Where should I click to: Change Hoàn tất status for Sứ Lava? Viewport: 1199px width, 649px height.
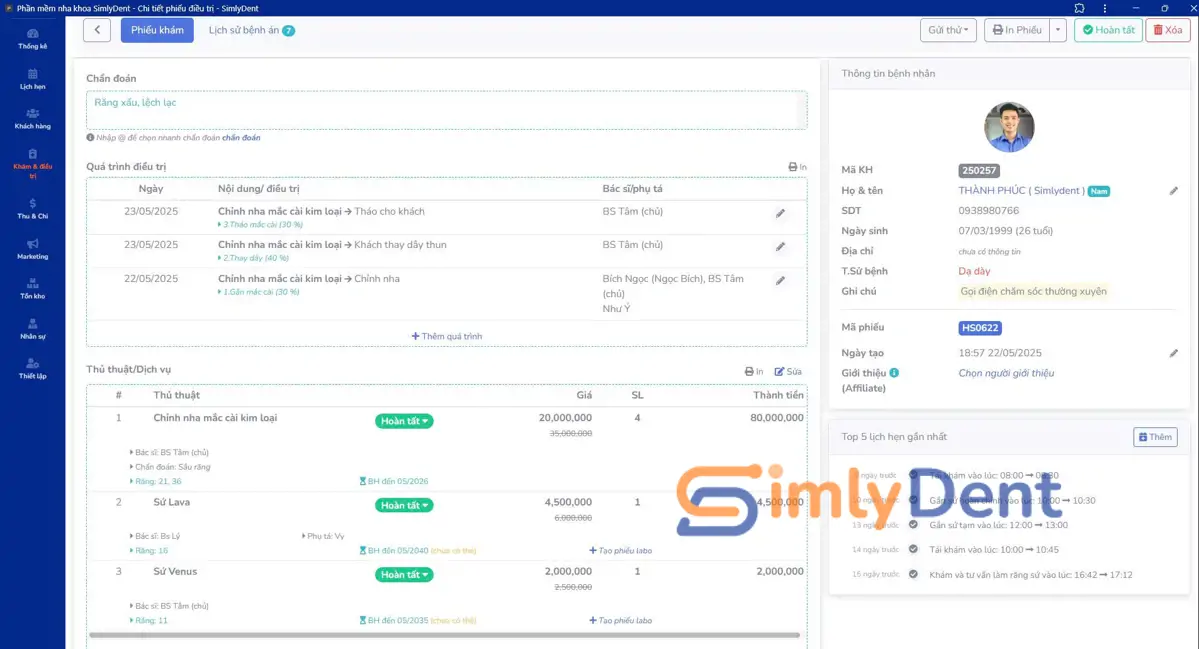click(404, 505)
